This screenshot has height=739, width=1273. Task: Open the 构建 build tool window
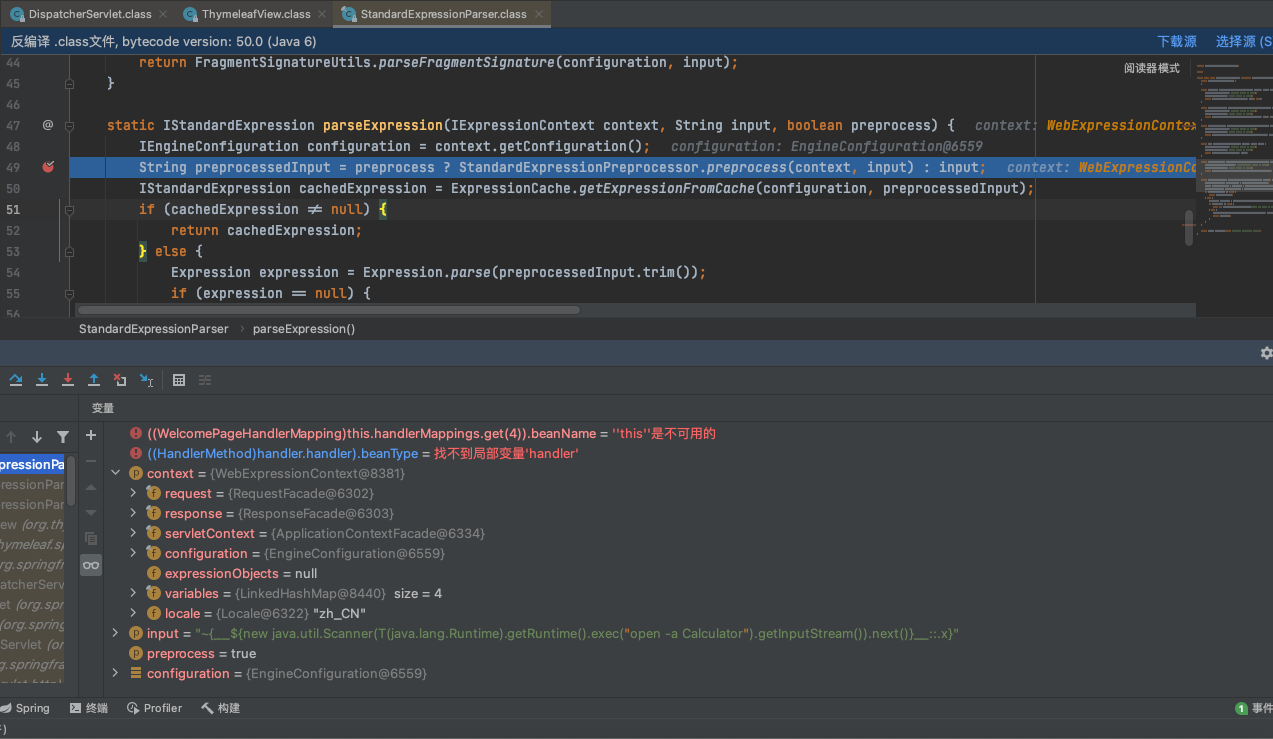click(x=220, y=708)
